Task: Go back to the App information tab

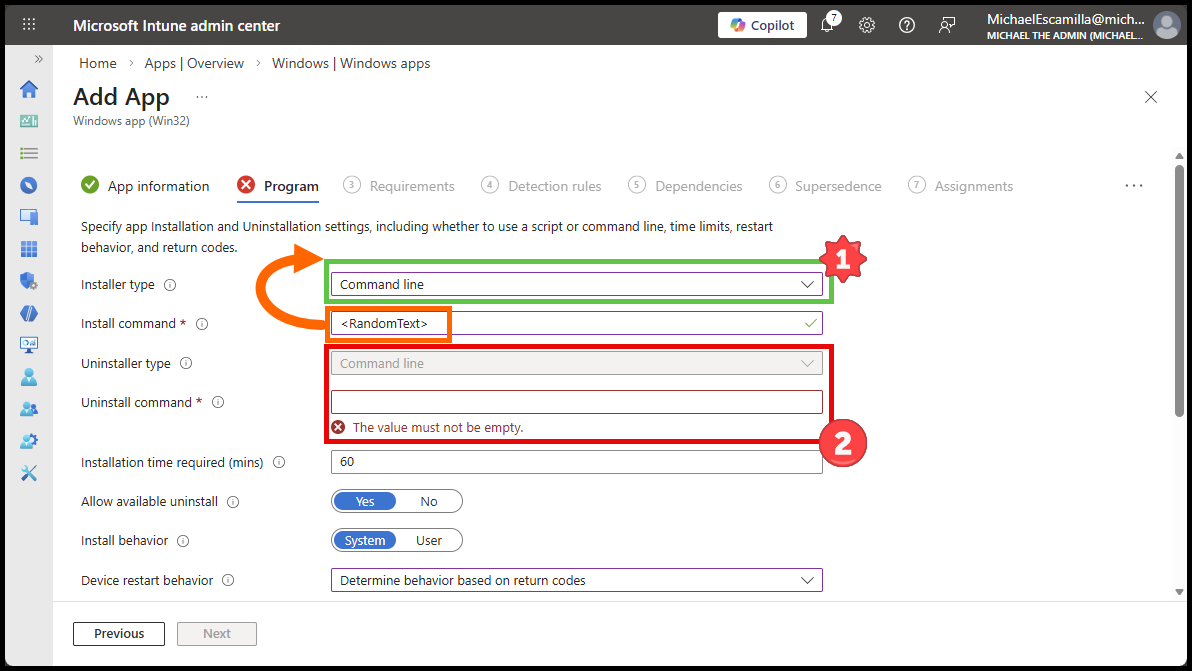Action: coord(157,185)
